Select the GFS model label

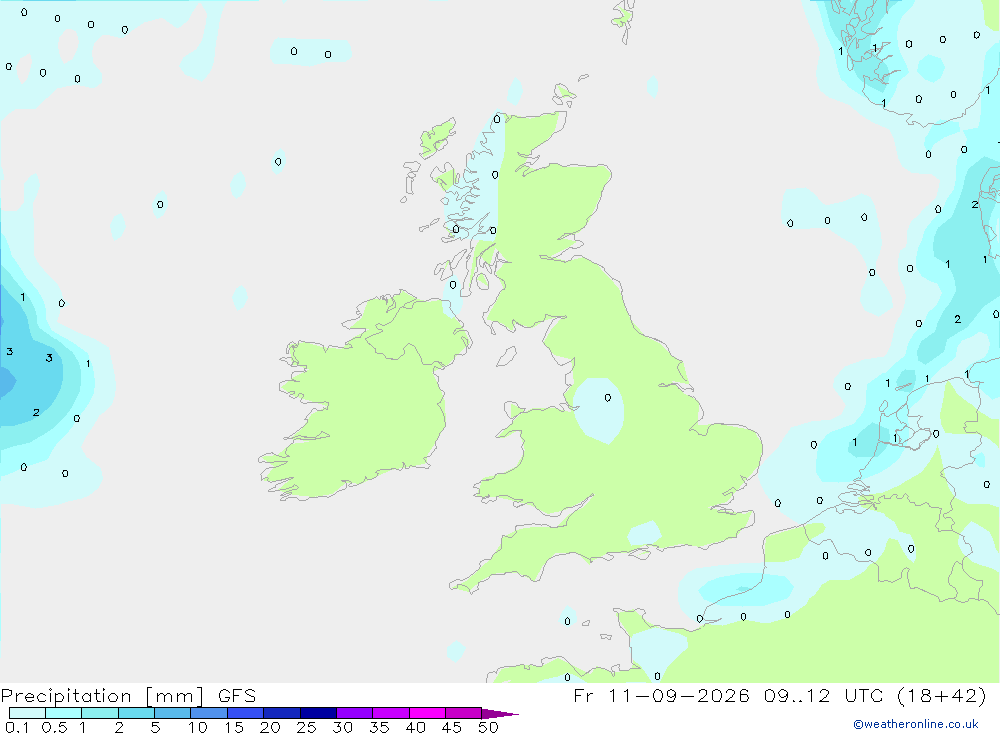[x=237, y=695]
